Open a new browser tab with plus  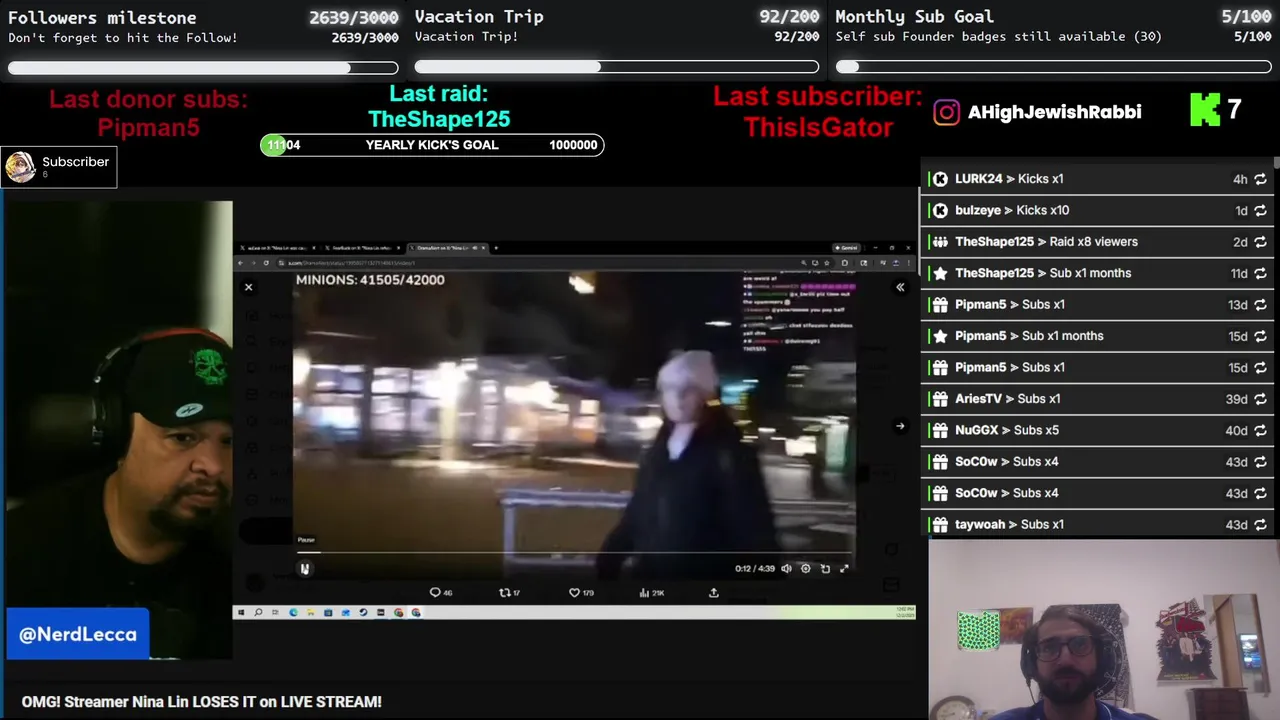pyautogui.click(x=496, y=248)
